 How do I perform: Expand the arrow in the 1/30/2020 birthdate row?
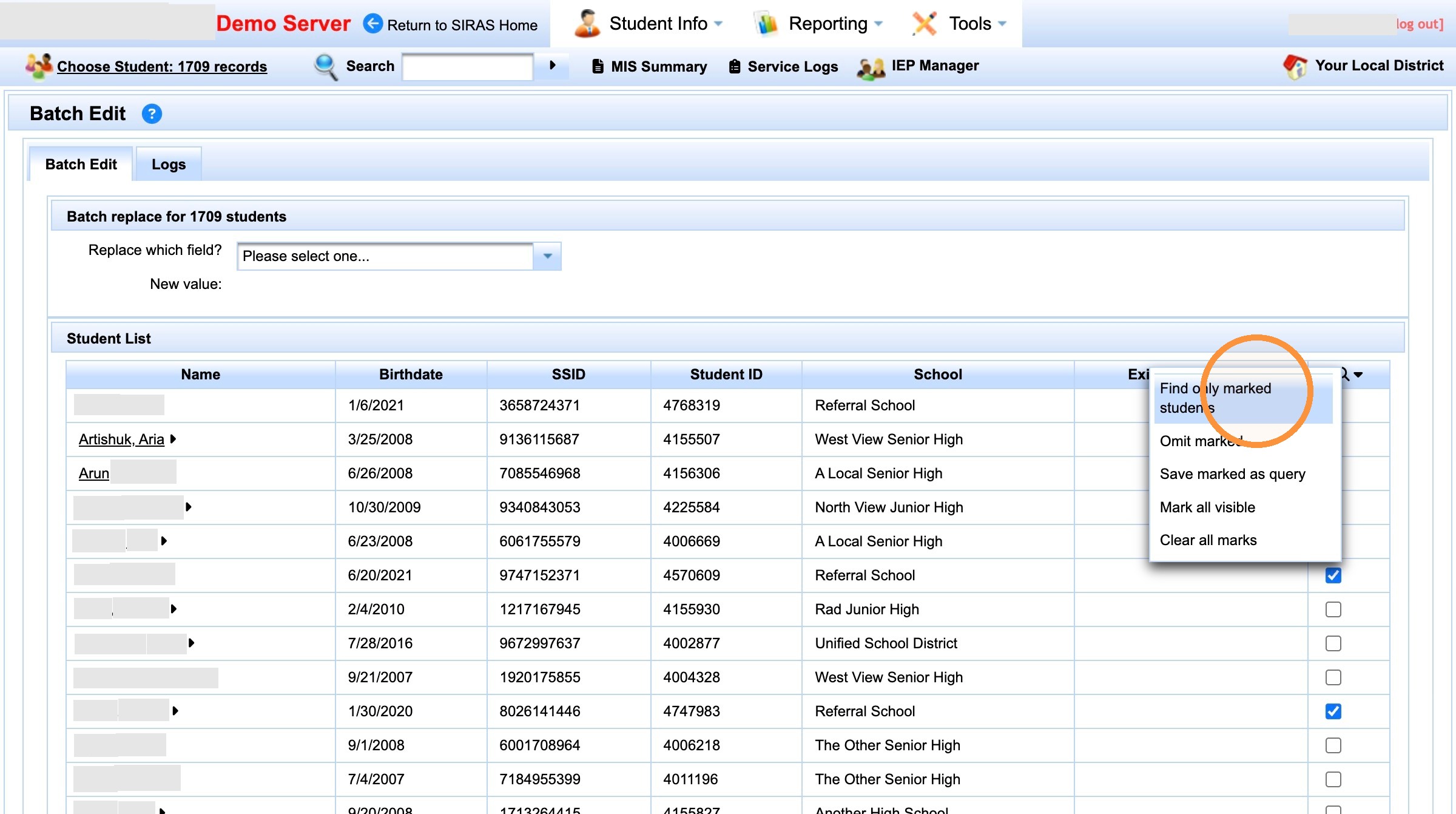(175, 711)
